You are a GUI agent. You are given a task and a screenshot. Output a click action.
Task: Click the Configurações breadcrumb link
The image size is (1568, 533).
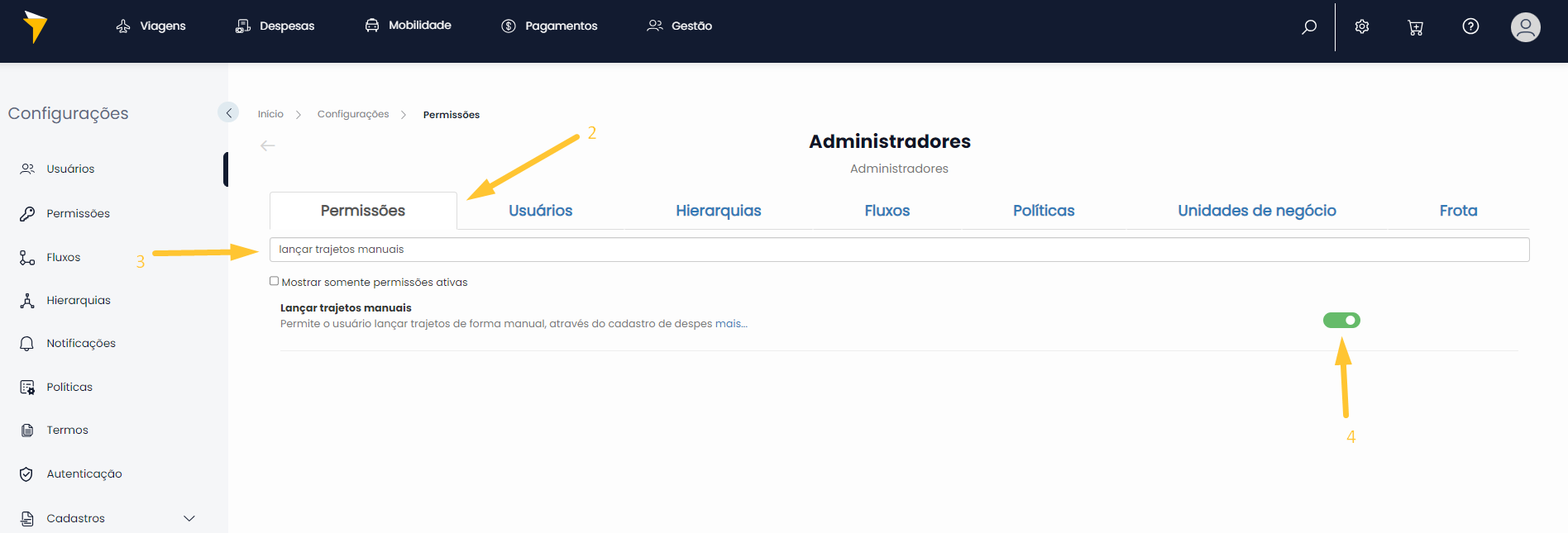(x=353, y=114)
